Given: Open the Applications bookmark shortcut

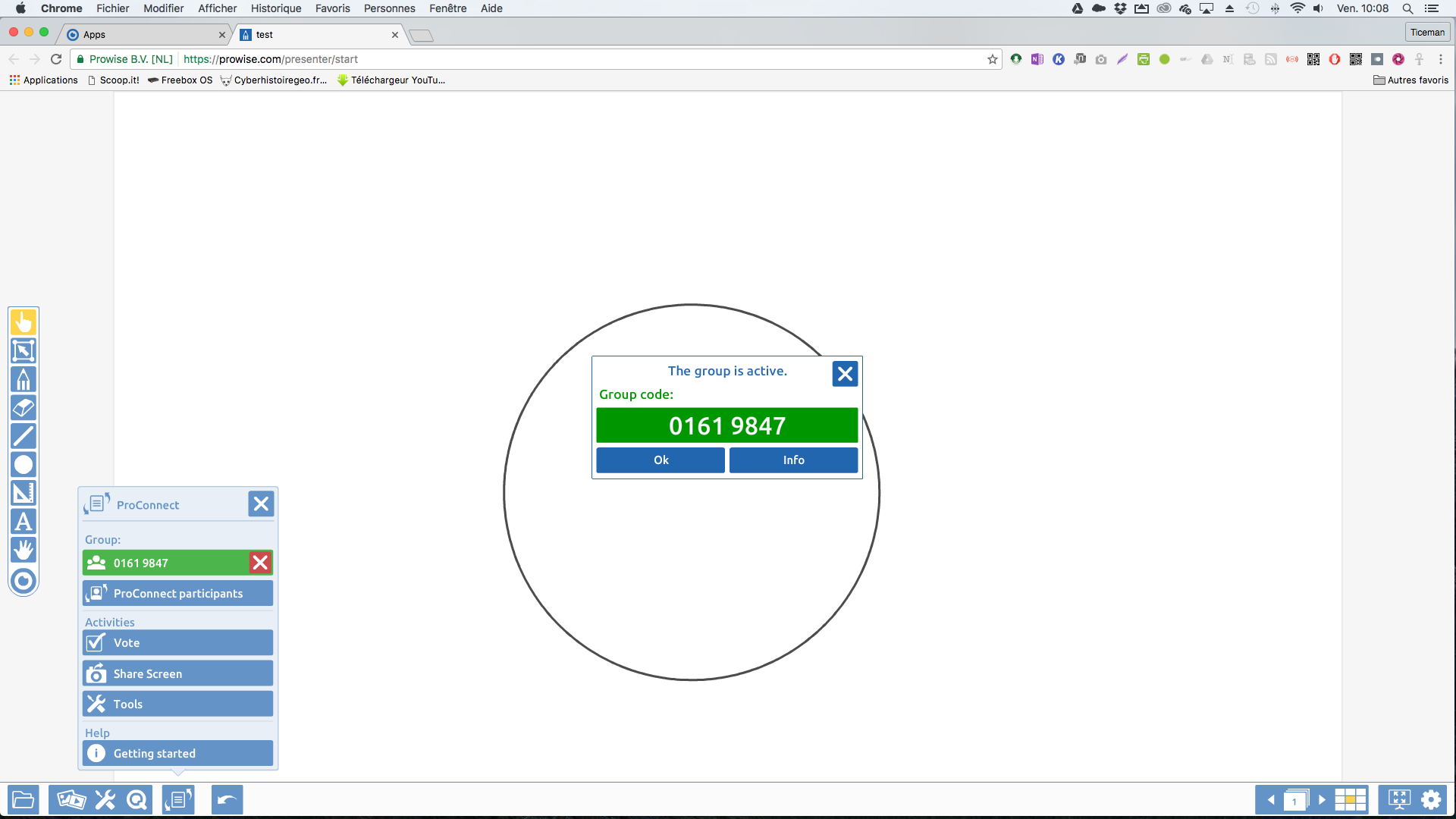Looking at the screenshot, I should tap(43, 80).
